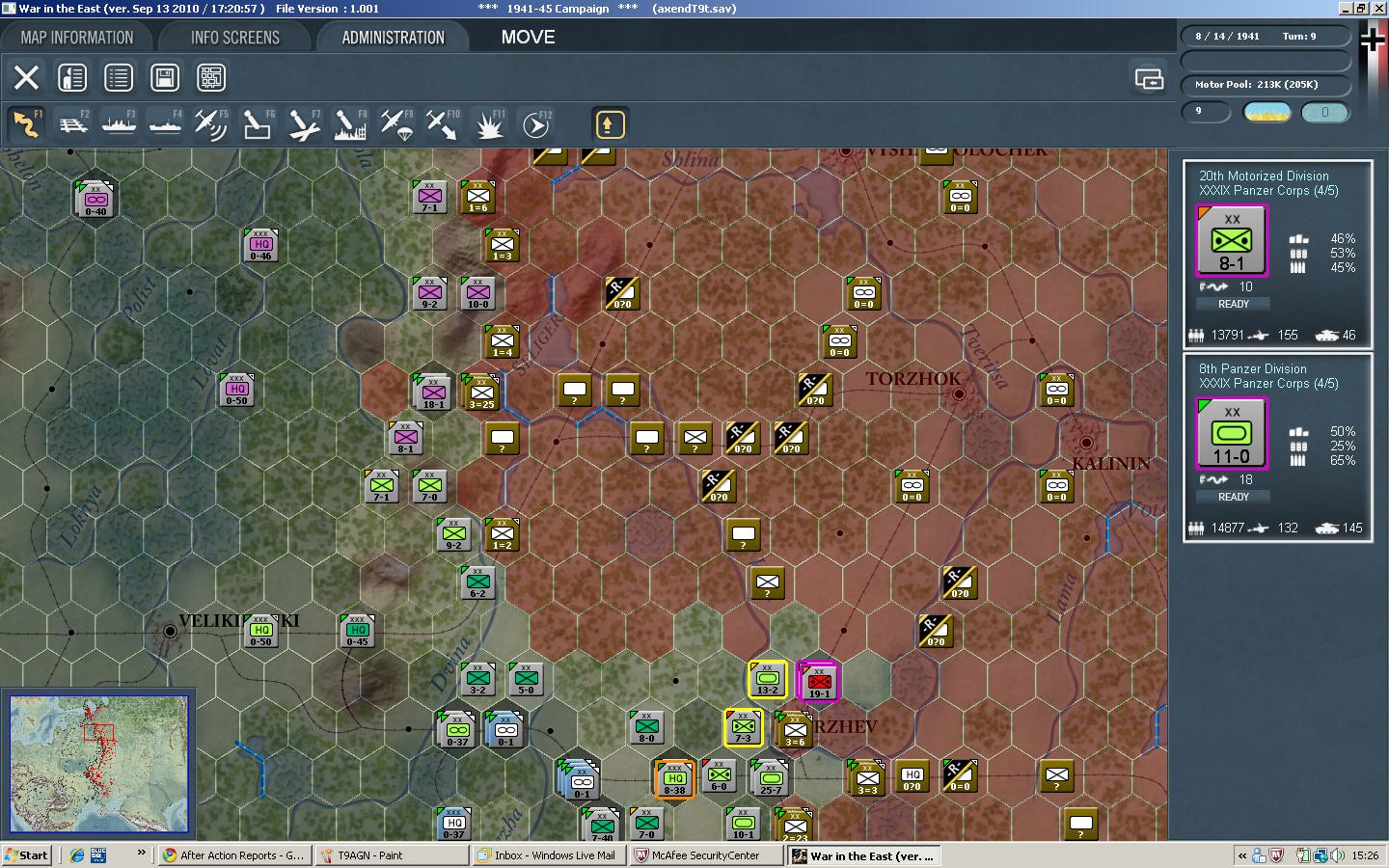Select the yellow-outlined 7-3 unit counter
This screenshot has width=1389, height=868.
point(743,728)
